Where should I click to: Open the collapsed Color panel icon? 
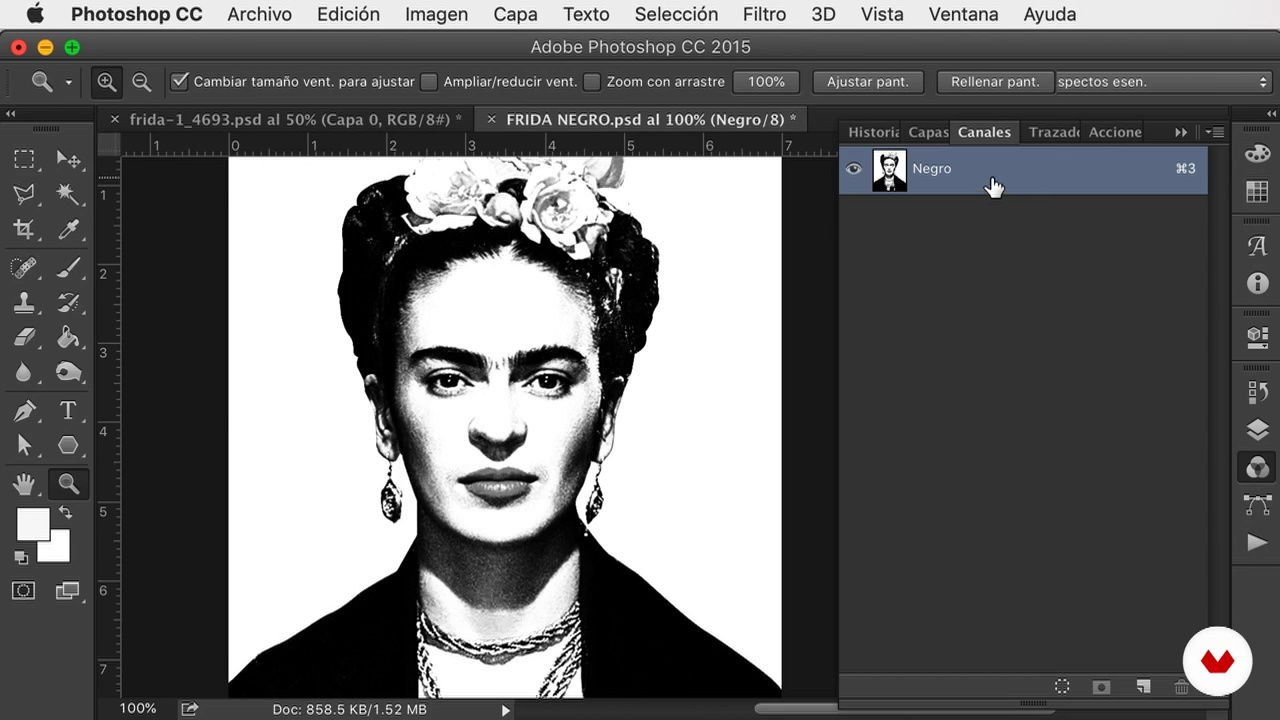[x=1257, y=154]
